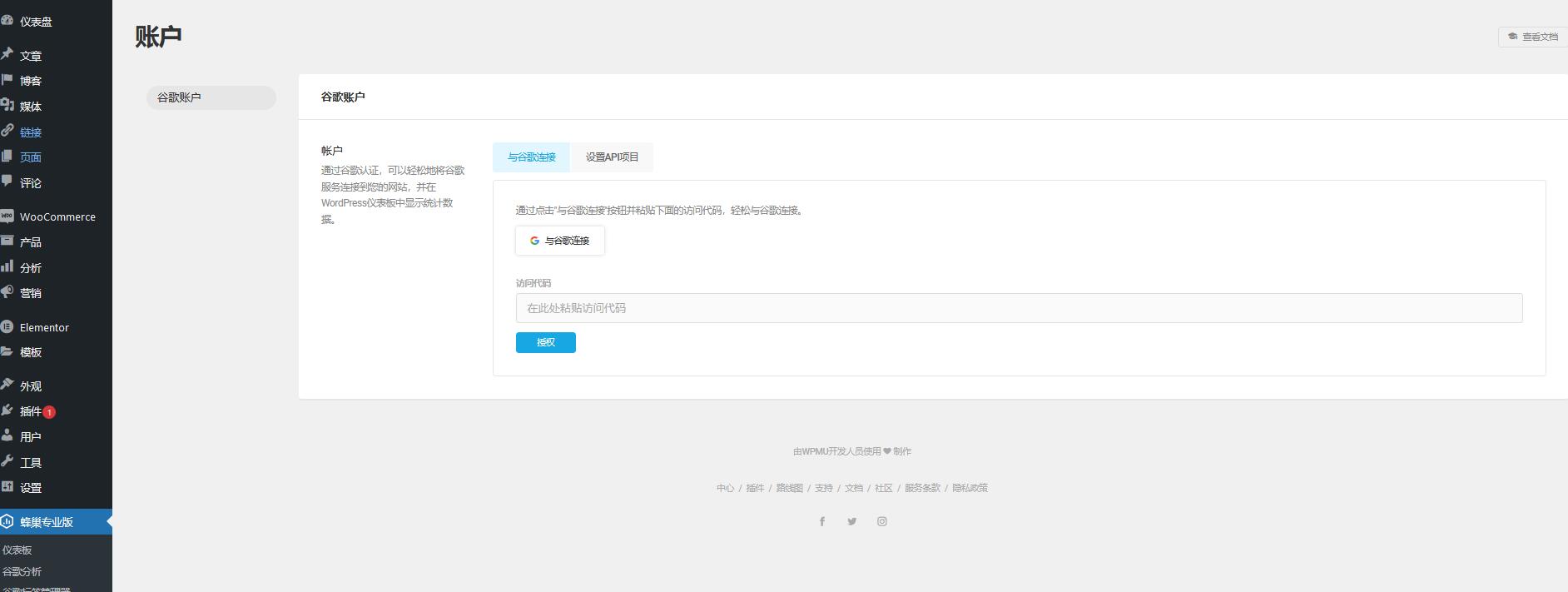This screenshot has height=592, width=1568.
Task: Open the 仪表板 submenu under 蜂巢专业版
Action: [17, 550]
